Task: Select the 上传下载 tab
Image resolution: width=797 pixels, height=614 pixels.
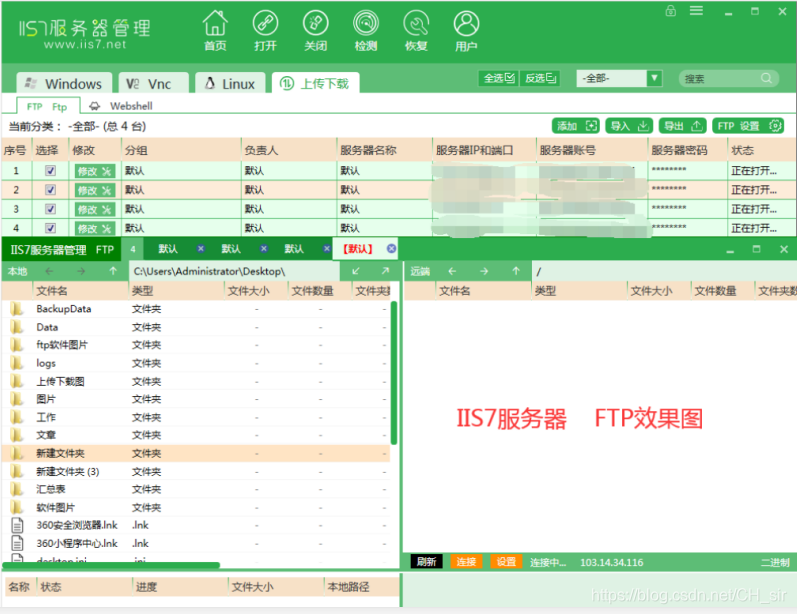Action: (316, 83)
